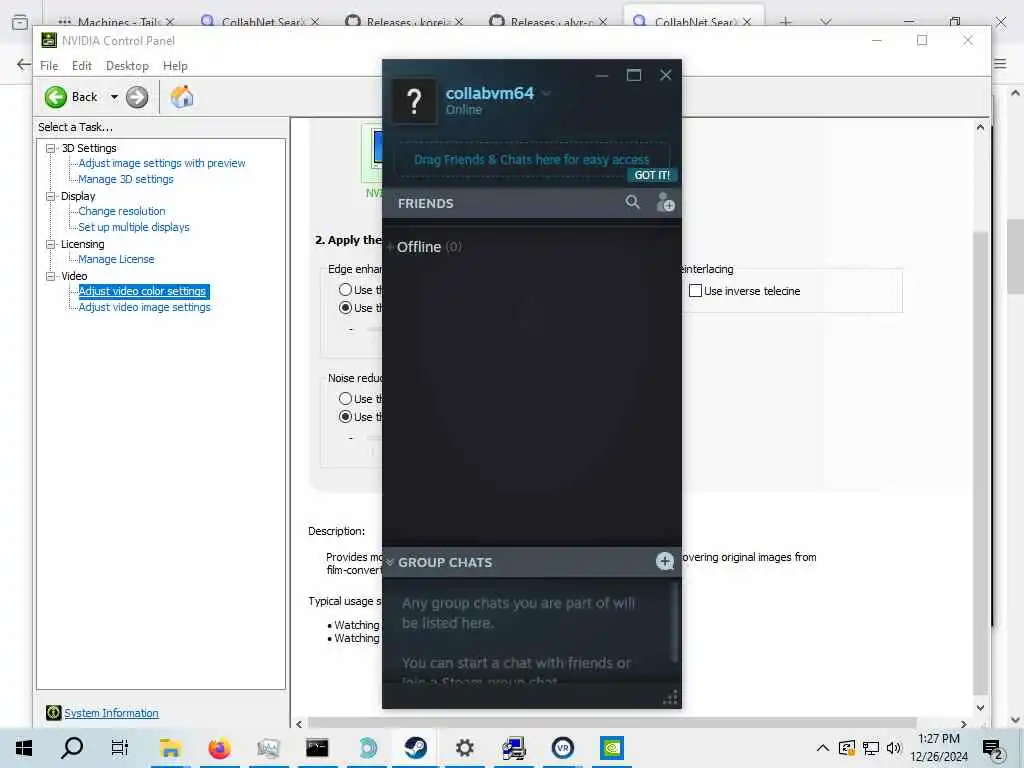Select Adjust video color settings
1024x768 pixels.
coord(143,291)
